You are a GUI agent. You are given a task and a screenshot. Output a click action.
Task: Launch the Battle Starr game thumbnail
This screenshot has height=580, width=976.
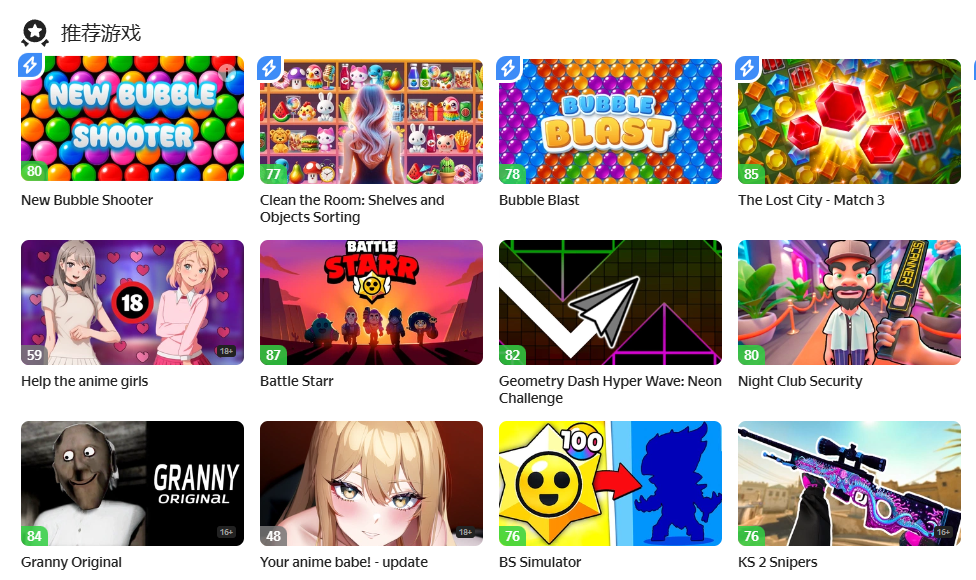tap(372, 302)
